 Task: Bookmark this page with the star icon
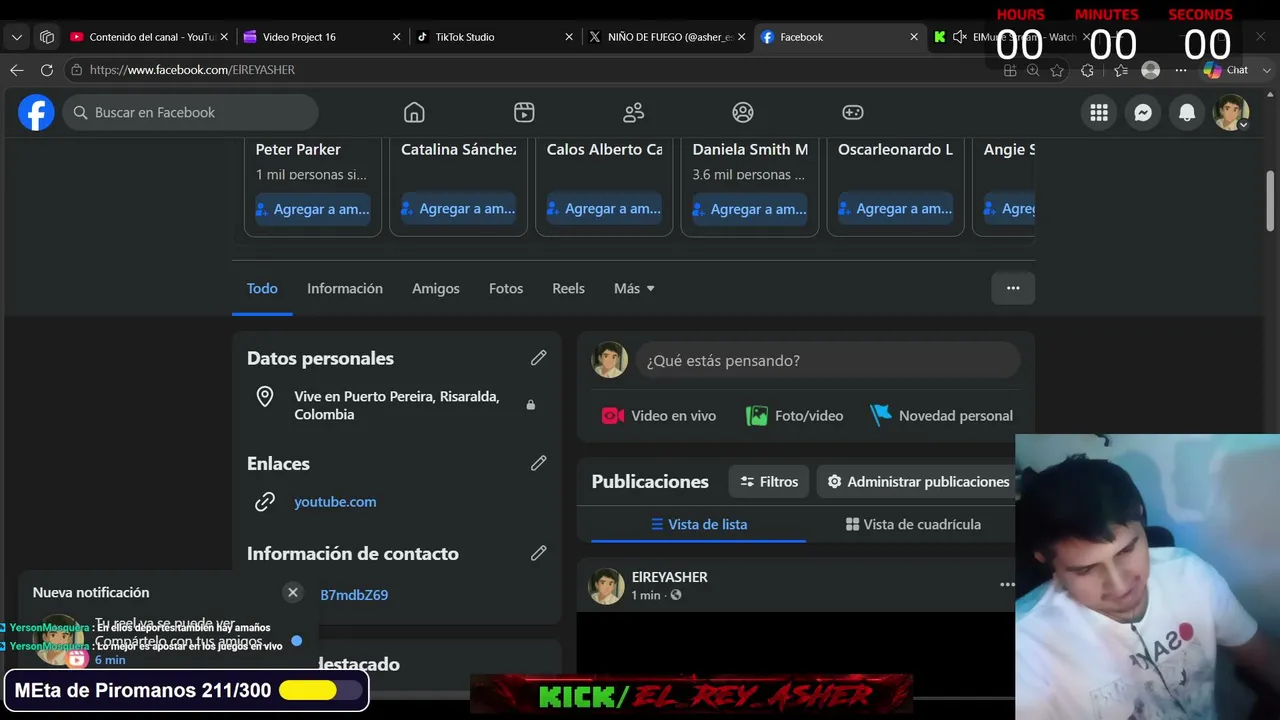point(1057,70)
